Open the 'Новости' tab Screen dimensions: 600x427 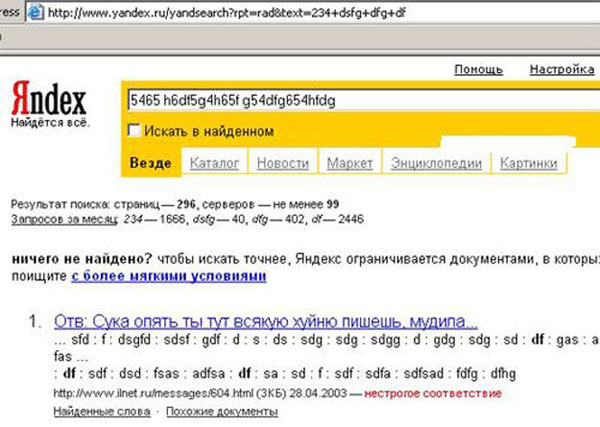click(282, 163)
